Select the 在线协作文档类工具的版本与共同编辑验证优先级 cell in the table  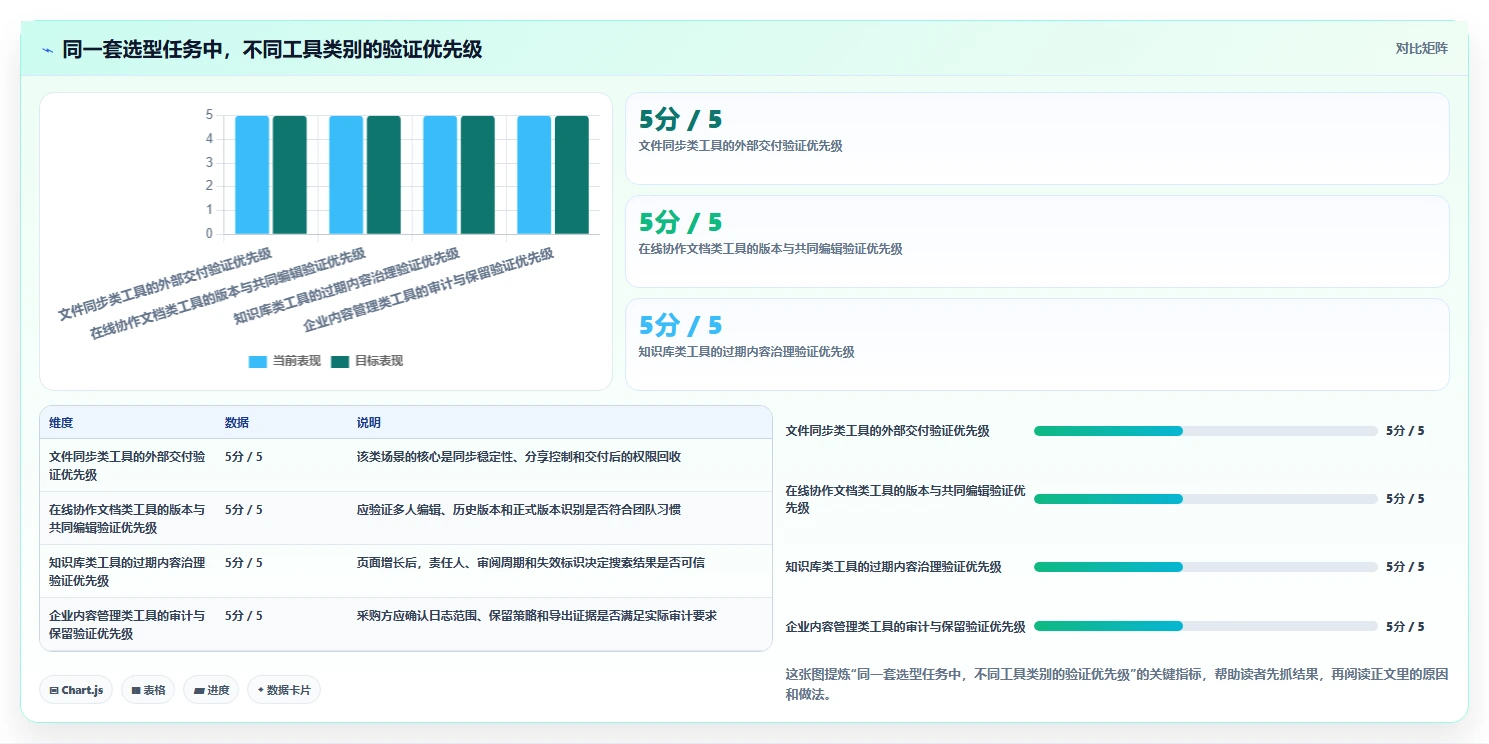click(127, 519)
